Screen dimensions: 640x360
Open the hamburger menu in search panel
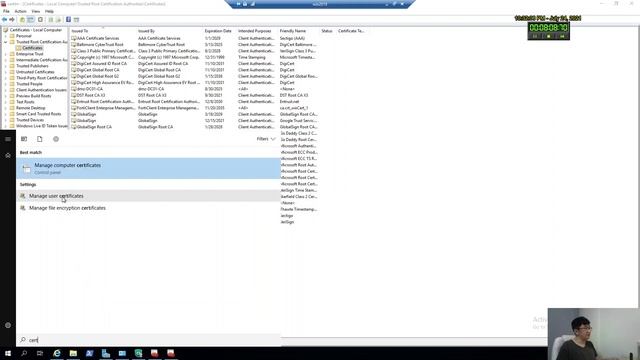[8, 139]
